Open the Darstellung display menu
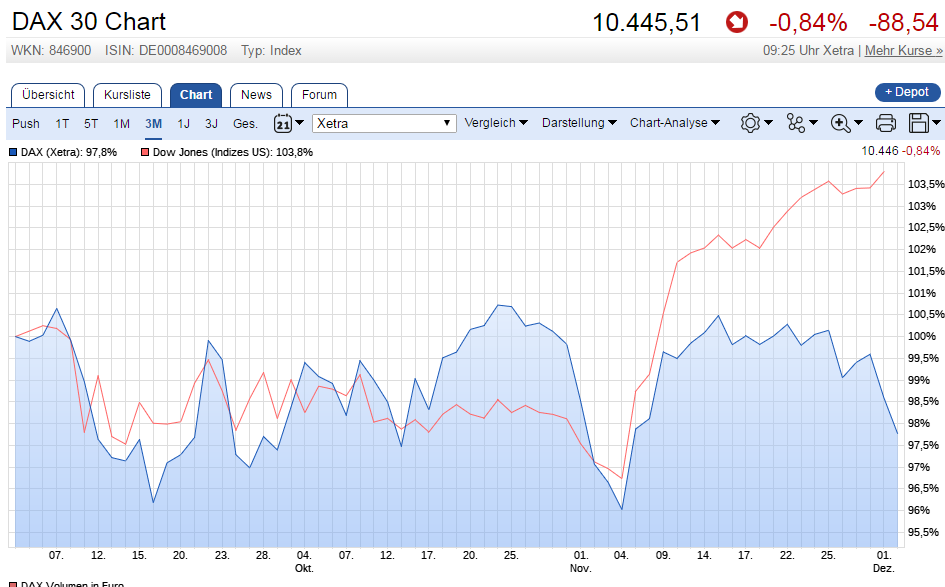Image resolution: width=945 pixels, height=587 pixels. coord(579,123)
